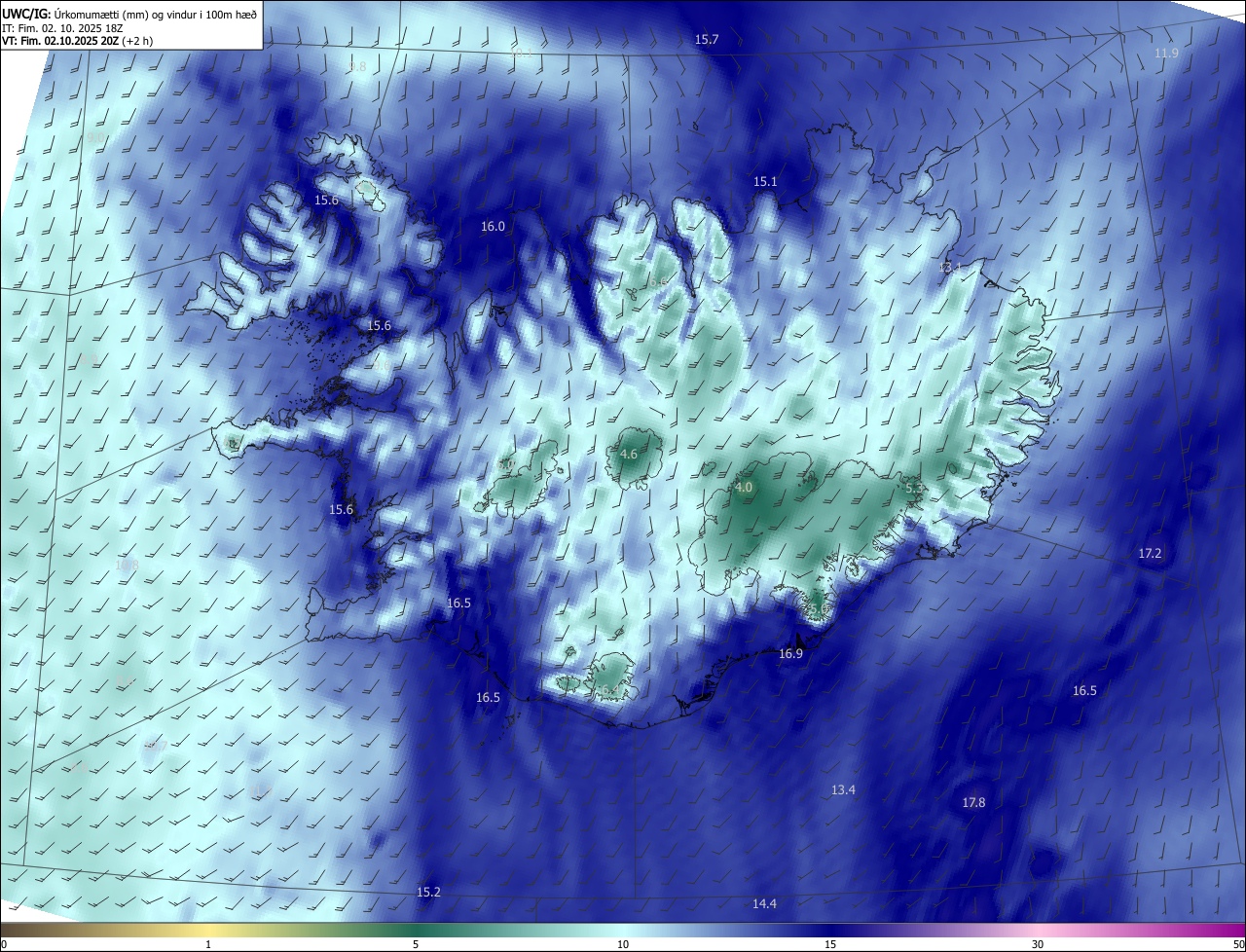Click the colorbar tick label 15
Image resolution: width=1246 pixels, height=952 pixels.
[830, 945]
